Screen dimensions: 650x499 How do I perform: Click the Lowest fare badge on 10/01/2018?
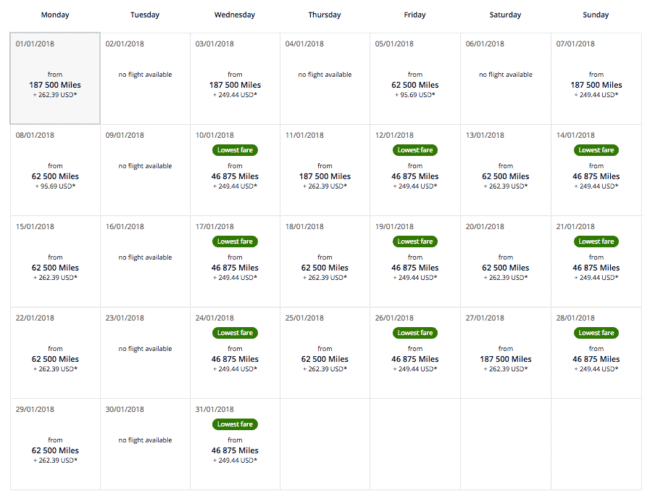[235, 150]
